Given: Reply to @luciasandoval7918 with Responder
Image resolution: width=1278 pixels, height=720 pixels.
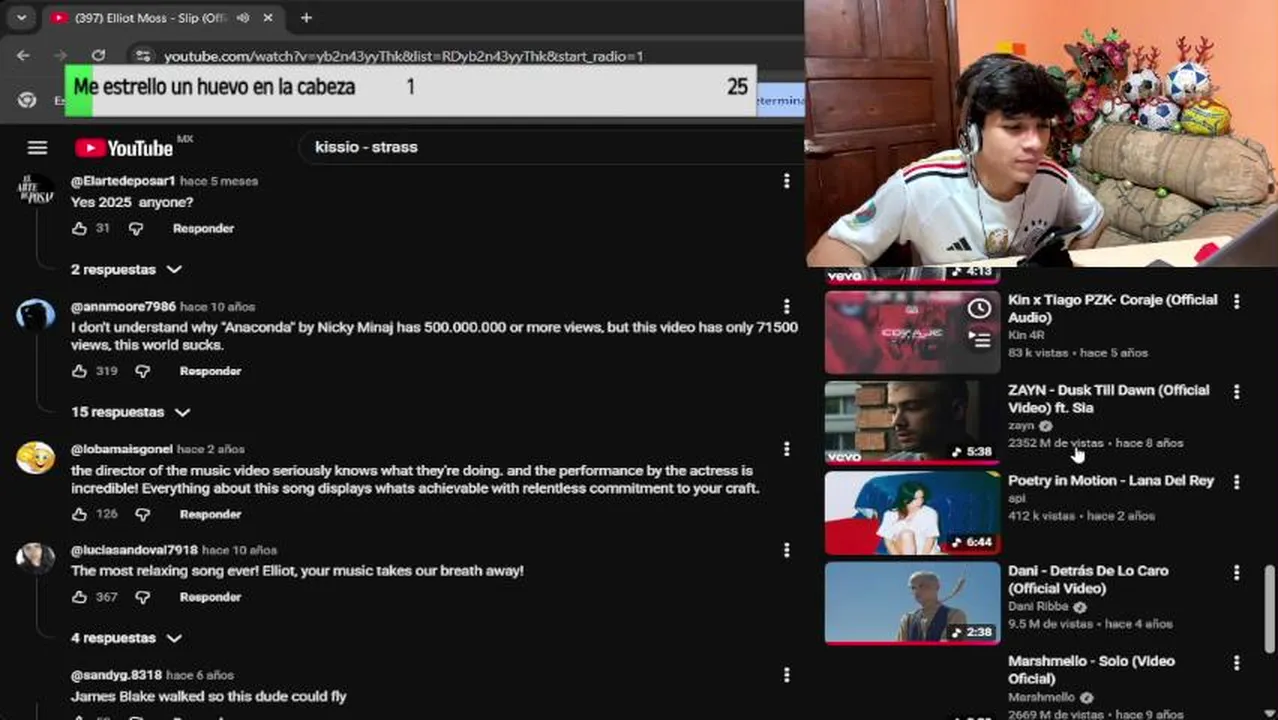Looking at the screenshot, I should 210,597.
